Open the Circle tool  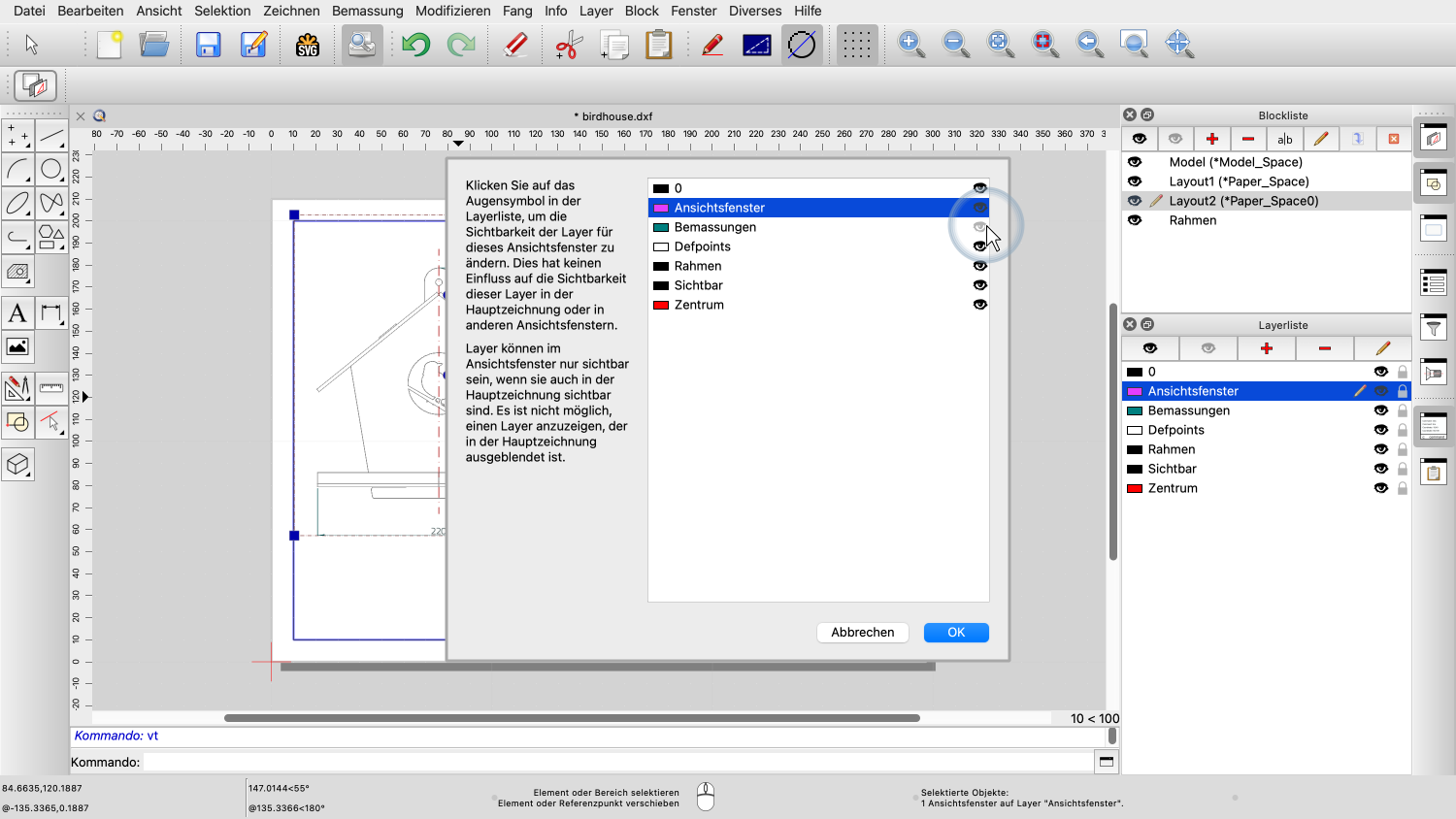pyautogui.click(x=50, y=169)
